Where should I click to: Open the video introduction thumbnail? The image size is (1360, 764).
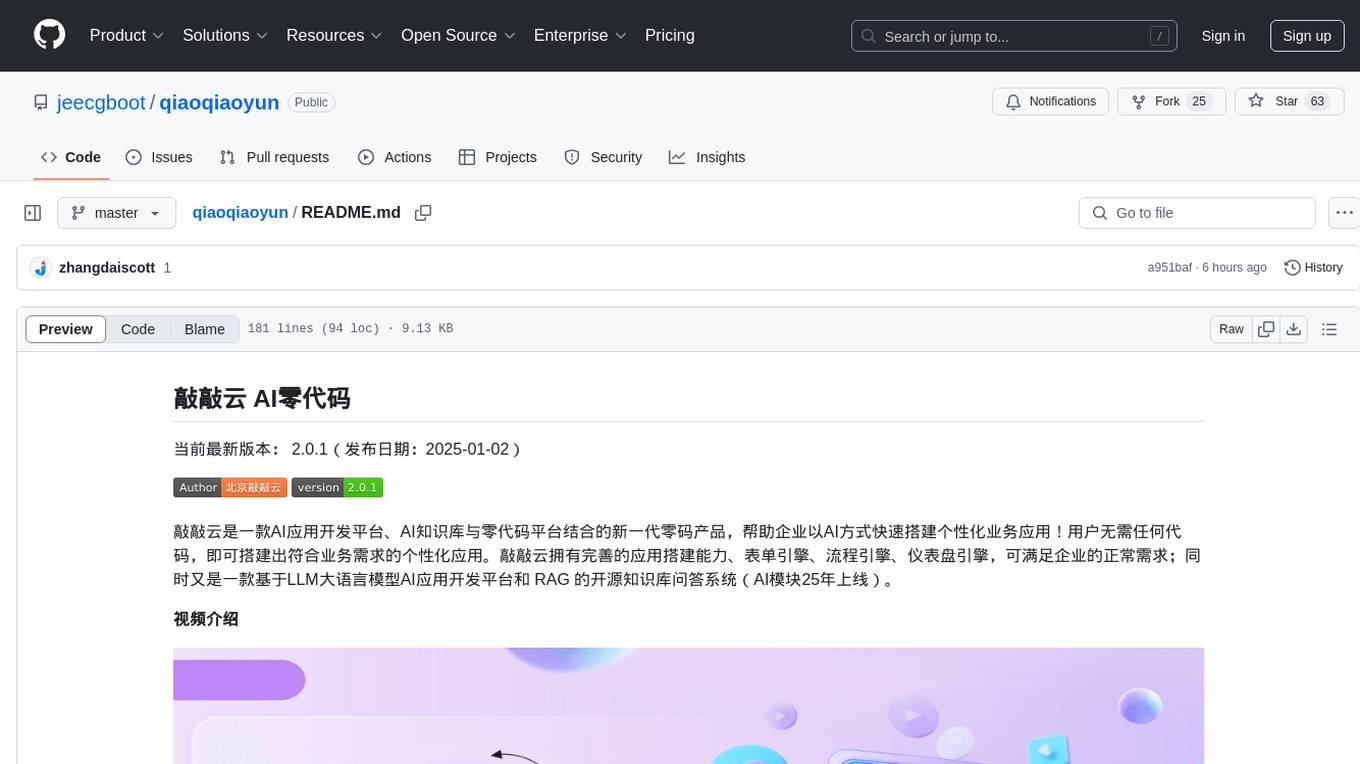(x=689, y=705)
